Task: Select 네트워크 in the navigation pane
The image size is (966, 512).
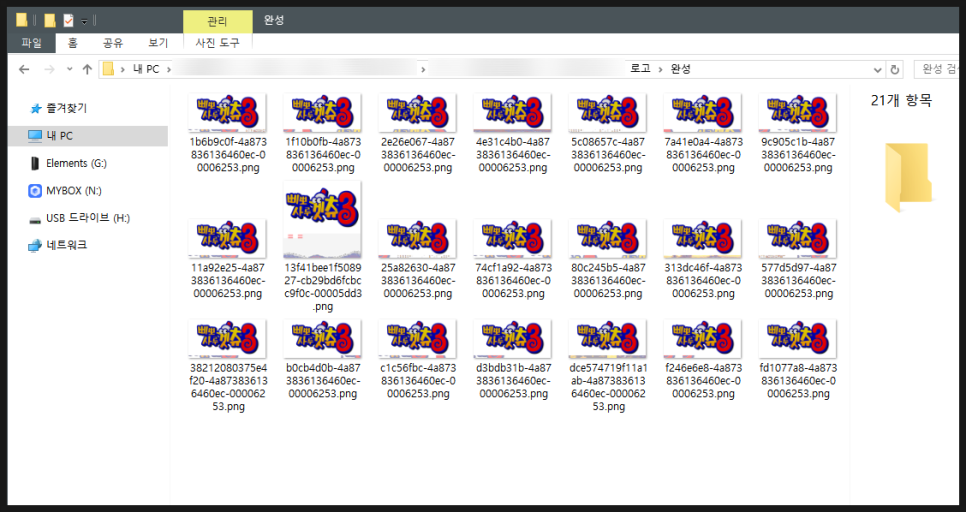Action: (x=67, y=245)
